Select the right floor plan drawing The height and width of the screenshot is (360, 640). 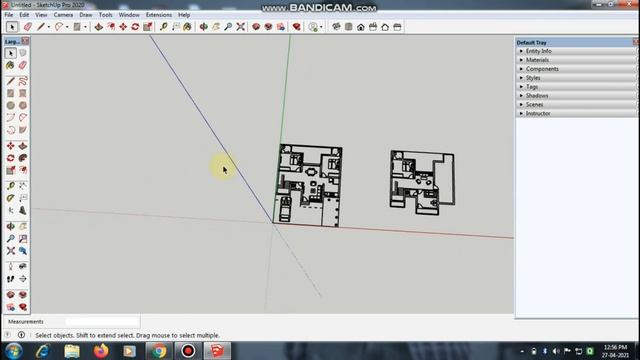coord(422,182)
